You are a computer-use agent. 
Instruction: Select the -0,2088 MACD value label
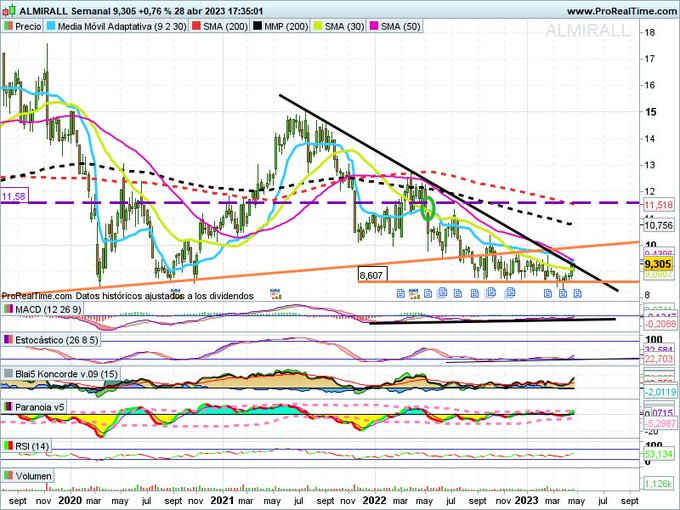click(660, 324)
